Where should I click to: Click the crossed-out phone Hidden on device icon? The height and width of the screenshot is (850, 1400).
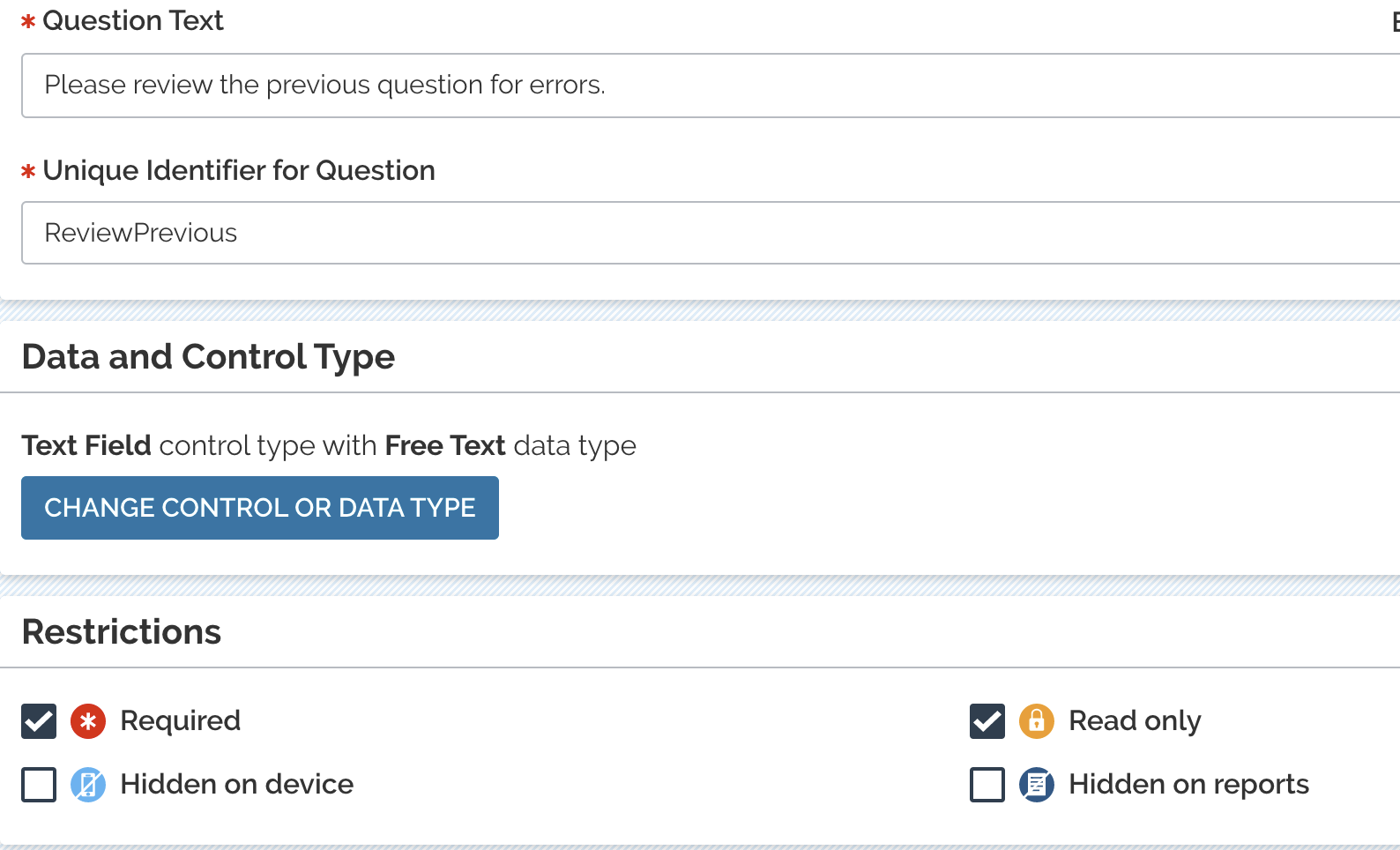(x=88, y=785)
